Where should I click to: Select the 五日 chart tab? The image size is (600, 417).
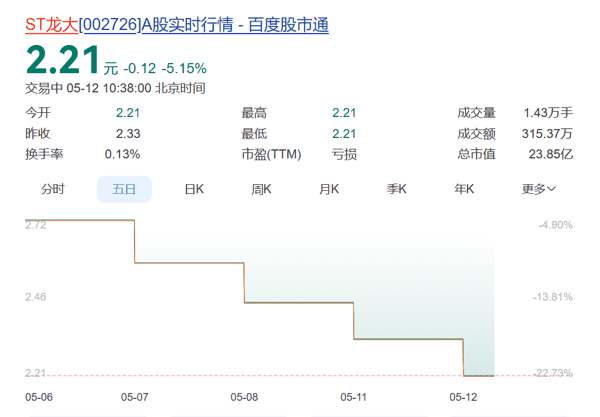pos(124,189)
